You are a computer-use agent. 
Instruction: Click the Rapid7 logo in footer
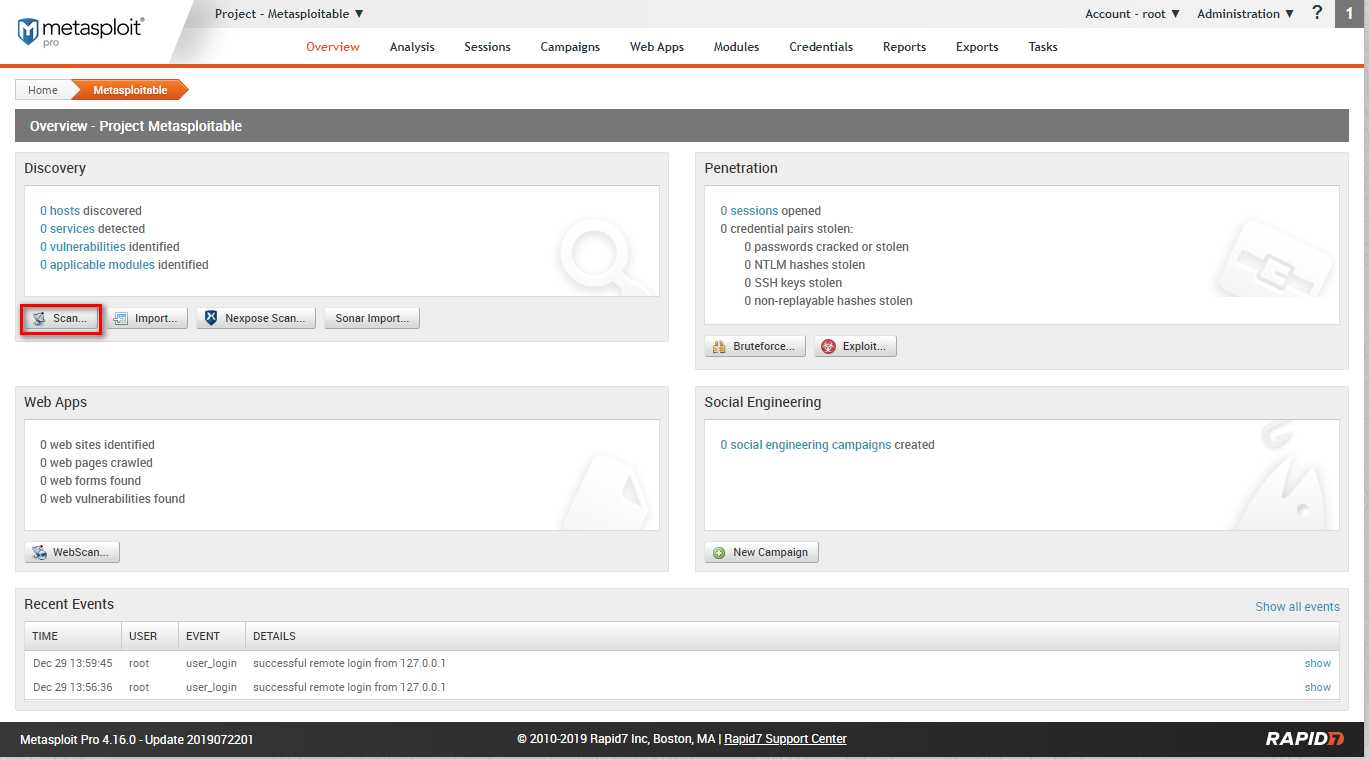[x=1305, y=739]
